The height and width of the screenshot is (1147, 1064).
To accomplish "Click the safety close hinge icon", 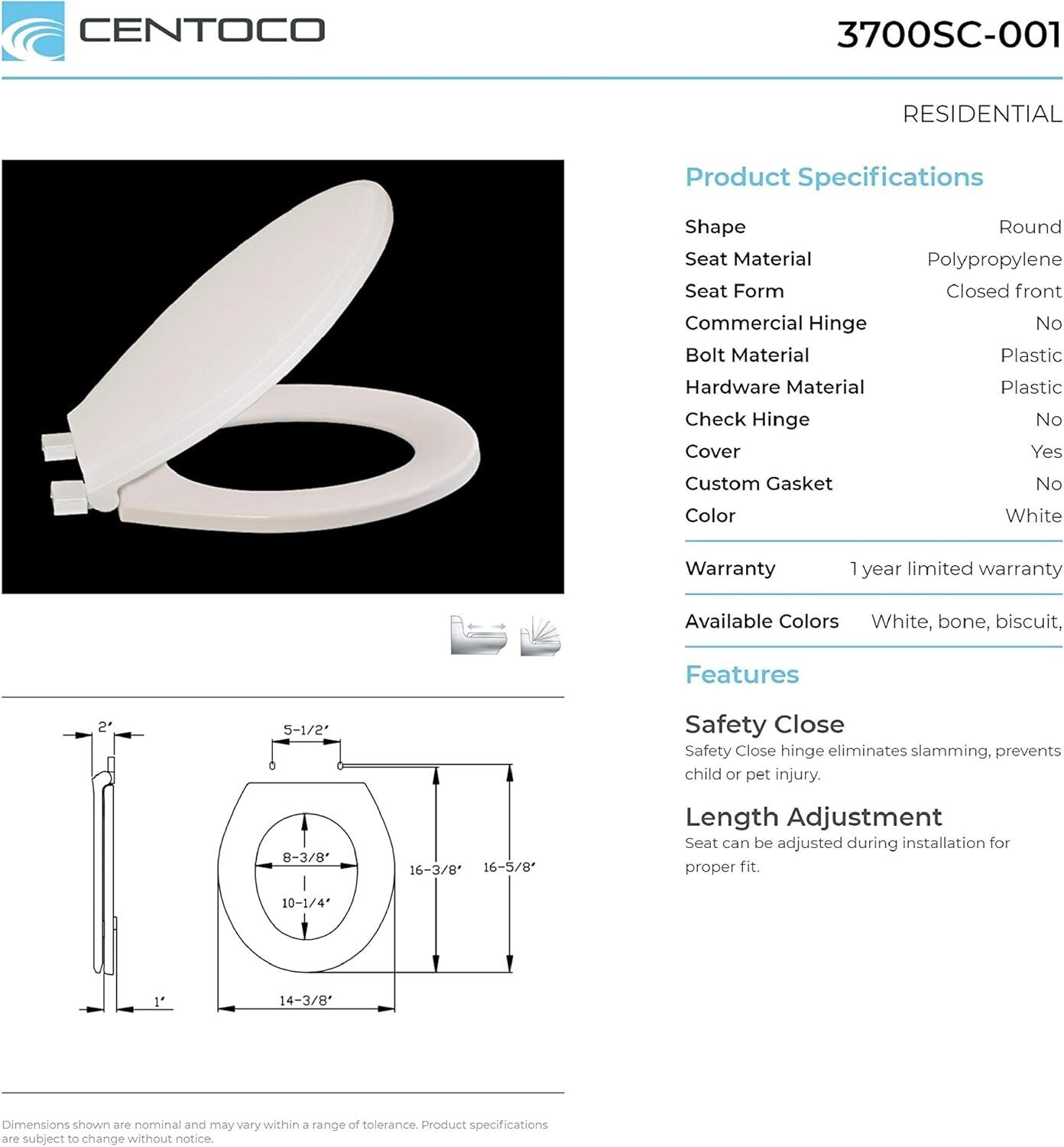I will tap(540, 635).
